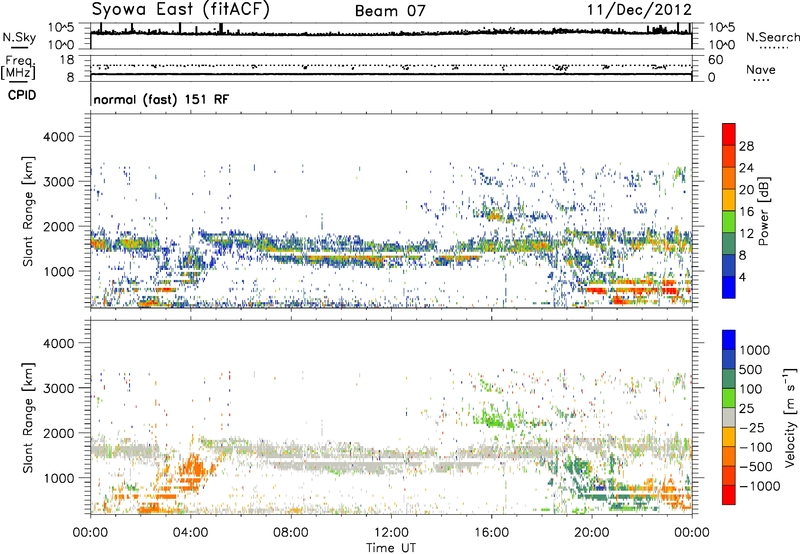
Task: Click the 'Freq. [MHz]' label
Action: pyautogui.click(x=19, y=67)
